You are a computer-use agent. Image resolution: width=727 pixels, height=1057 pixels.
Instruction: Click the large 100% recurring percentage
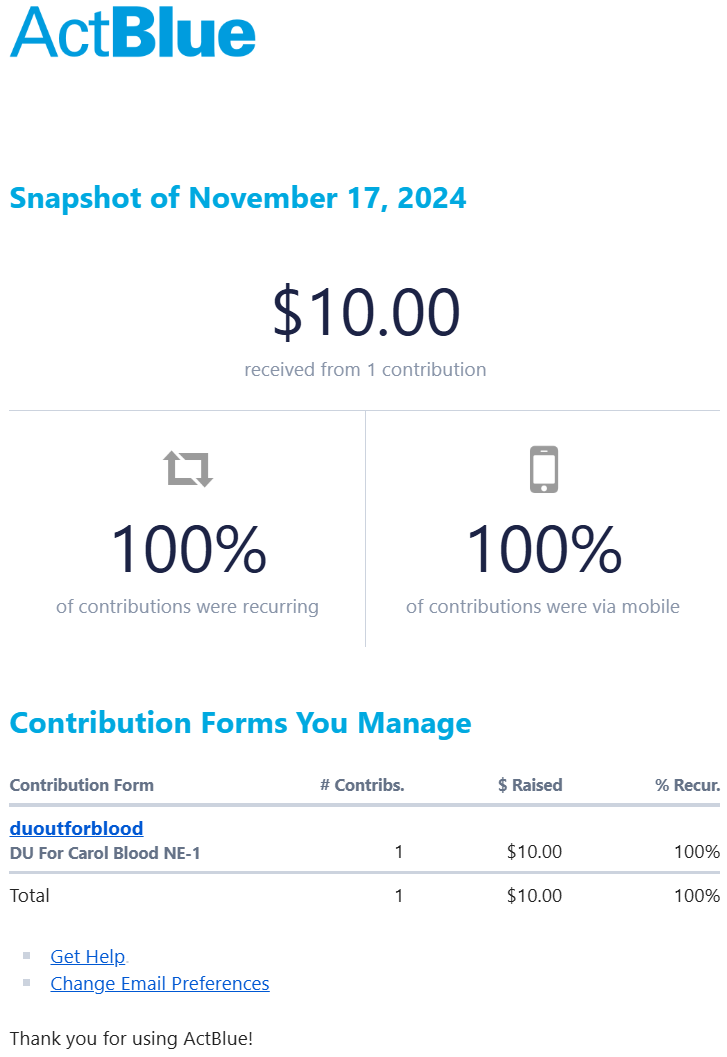188,550
